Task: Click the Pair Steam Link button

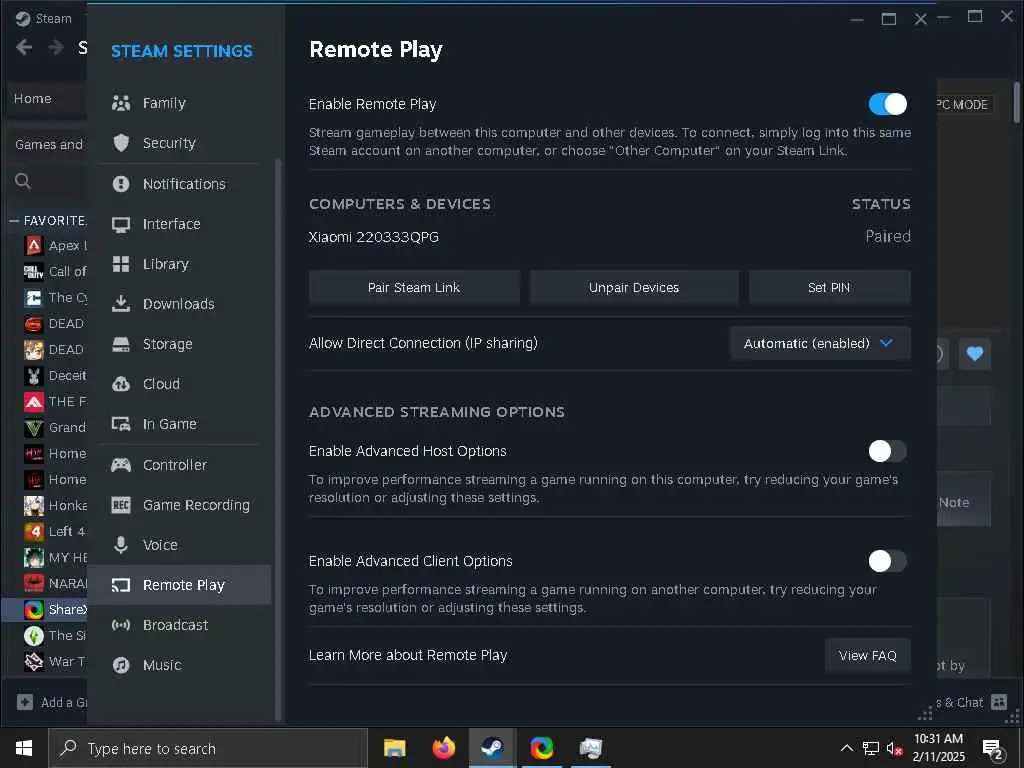Action: click(414, 287)
